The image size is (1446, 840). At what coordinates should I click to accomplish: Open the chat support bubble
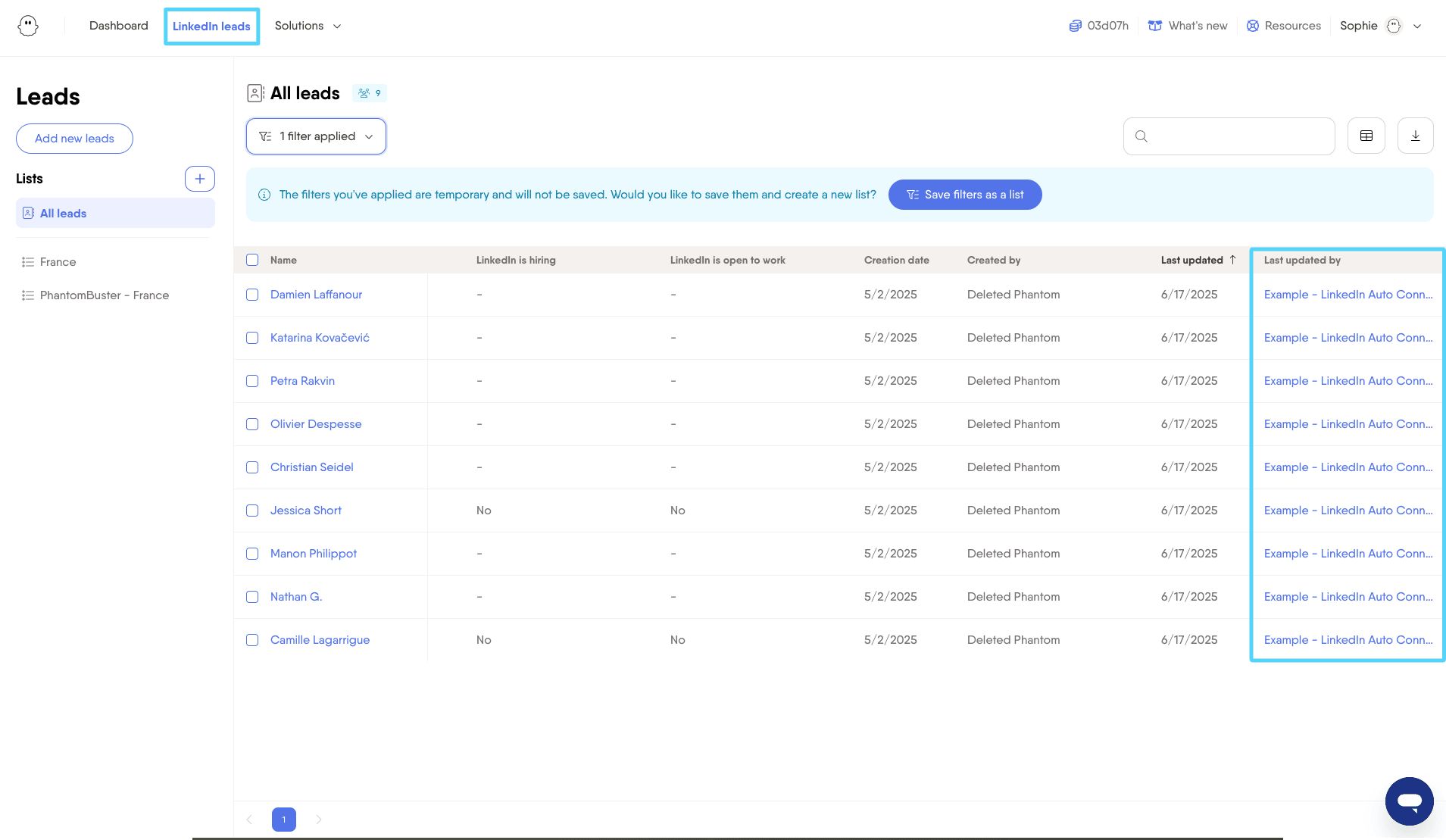(x=1409, y=801)
